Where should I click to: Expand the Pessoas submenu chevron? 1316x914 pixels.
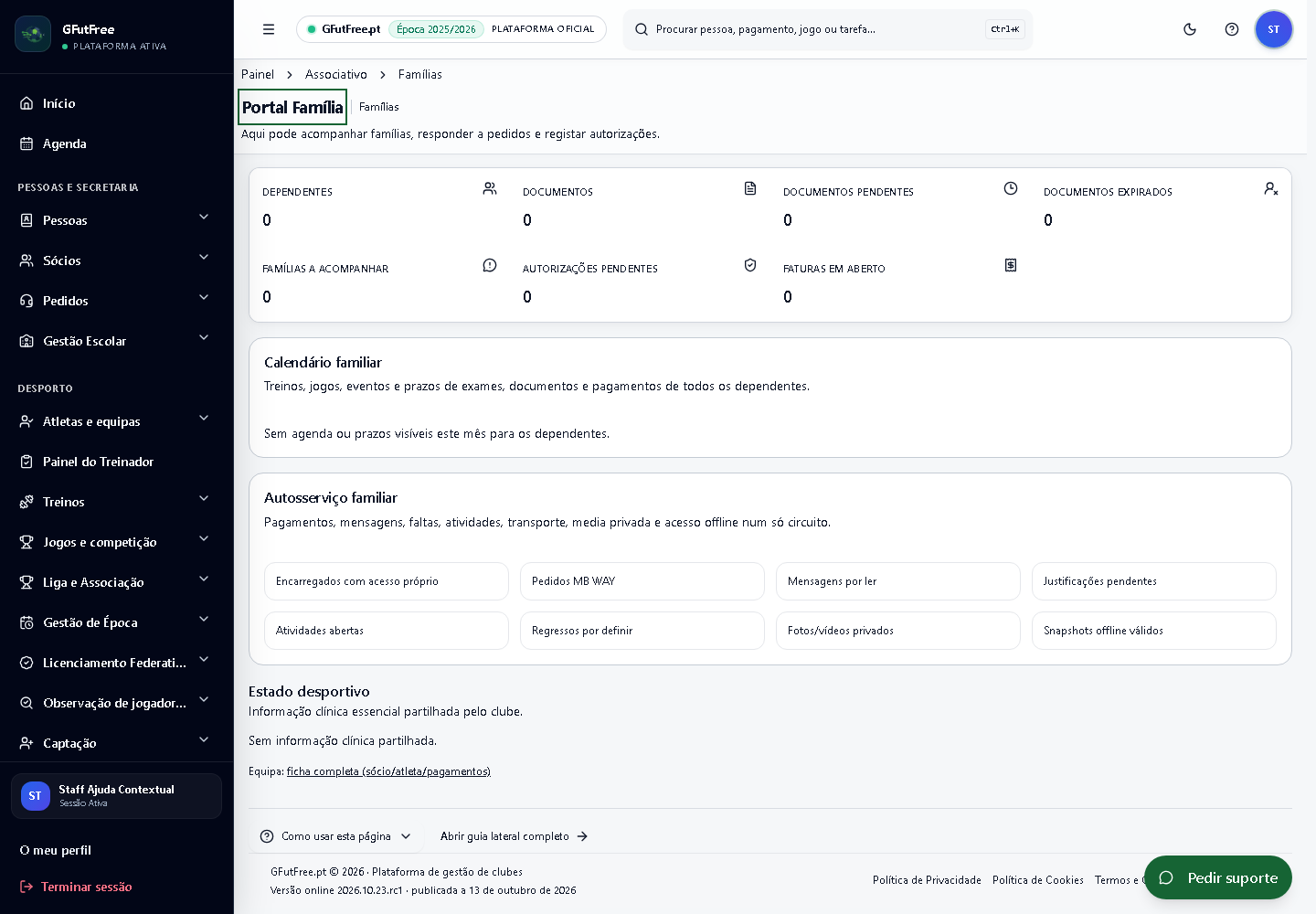pos(204,218)
